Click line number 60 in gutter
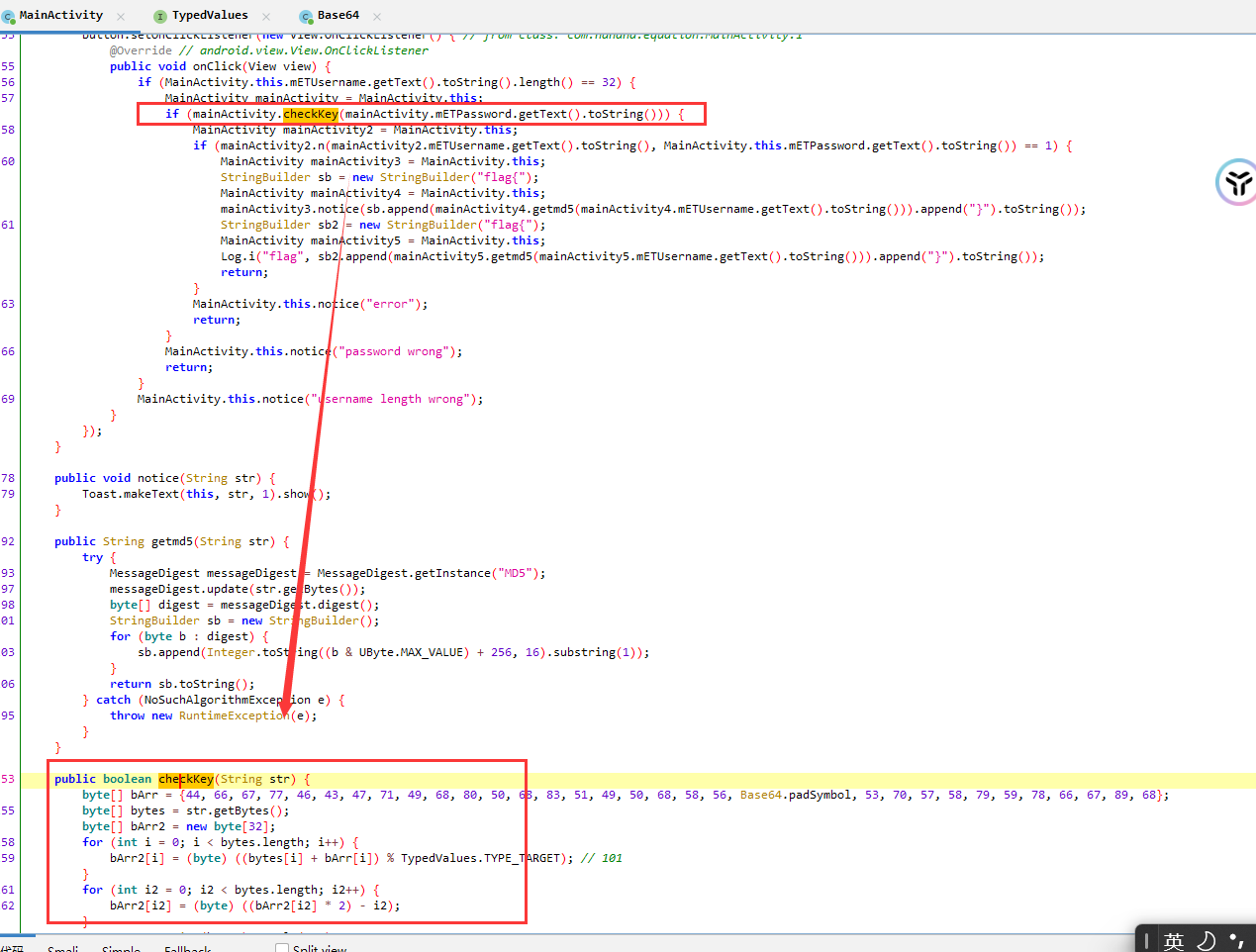 pos(8,161)
